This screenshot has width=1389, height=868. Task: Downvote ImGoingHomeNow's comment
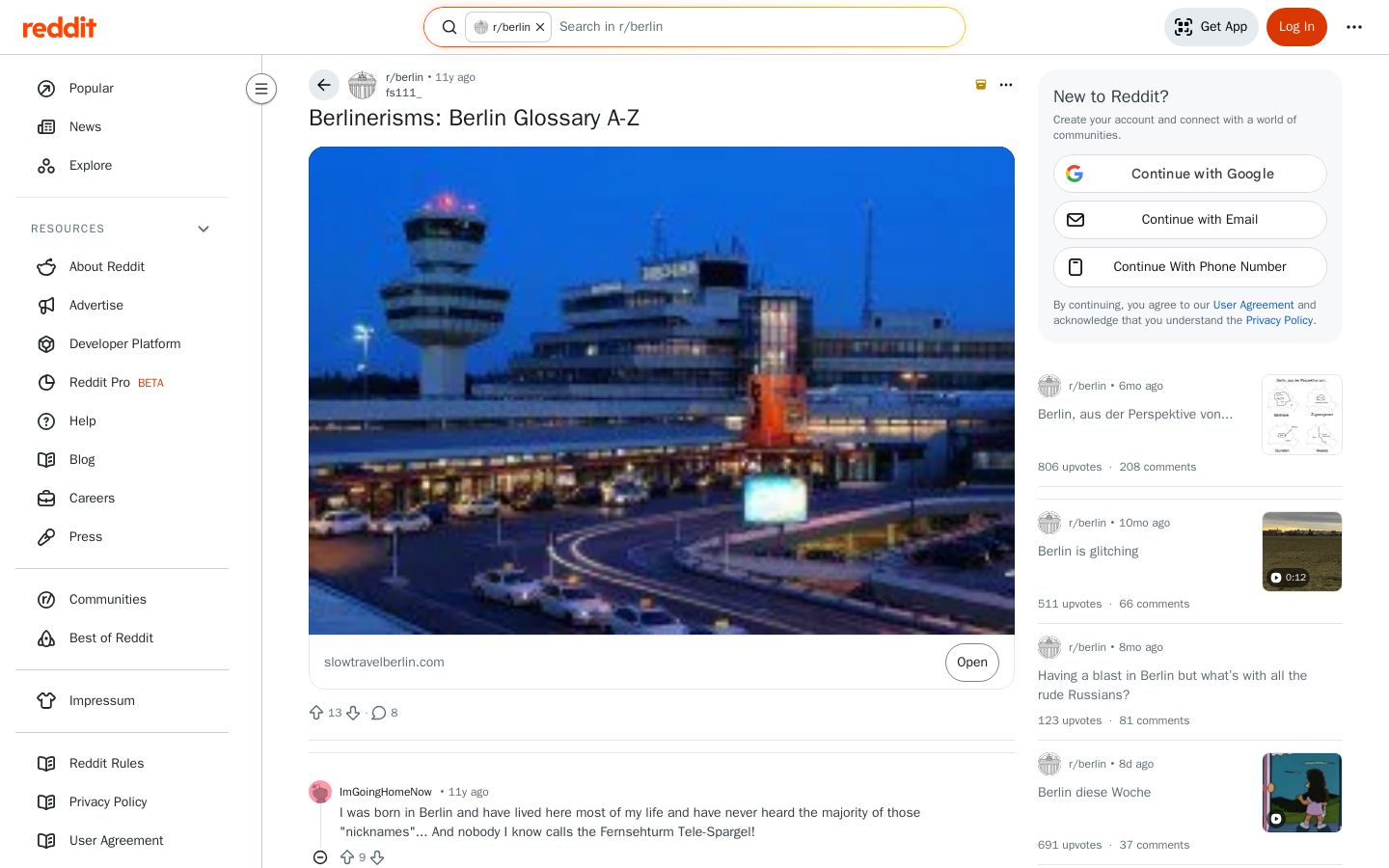[377, 857]
